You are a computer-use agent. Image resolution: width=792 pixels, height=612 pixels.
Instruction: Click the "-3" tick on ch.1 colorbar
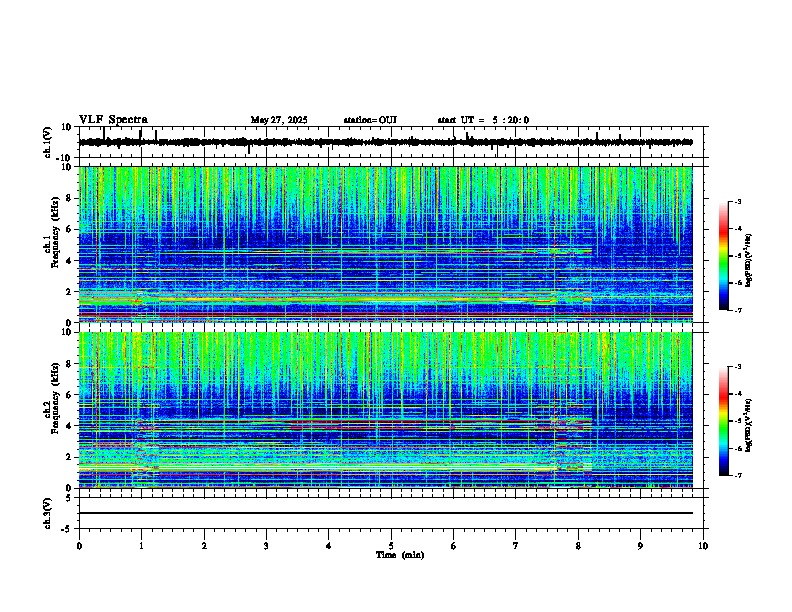[x=737, y=202]
